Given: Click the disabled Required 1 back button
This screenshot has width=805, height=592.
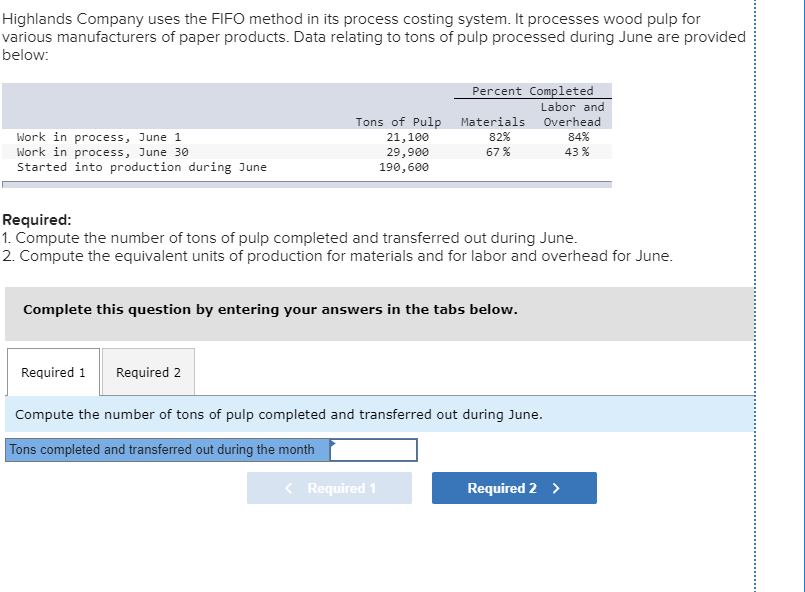Looking at the screenshot, I should pyautogui.click(x=329, y=488).
